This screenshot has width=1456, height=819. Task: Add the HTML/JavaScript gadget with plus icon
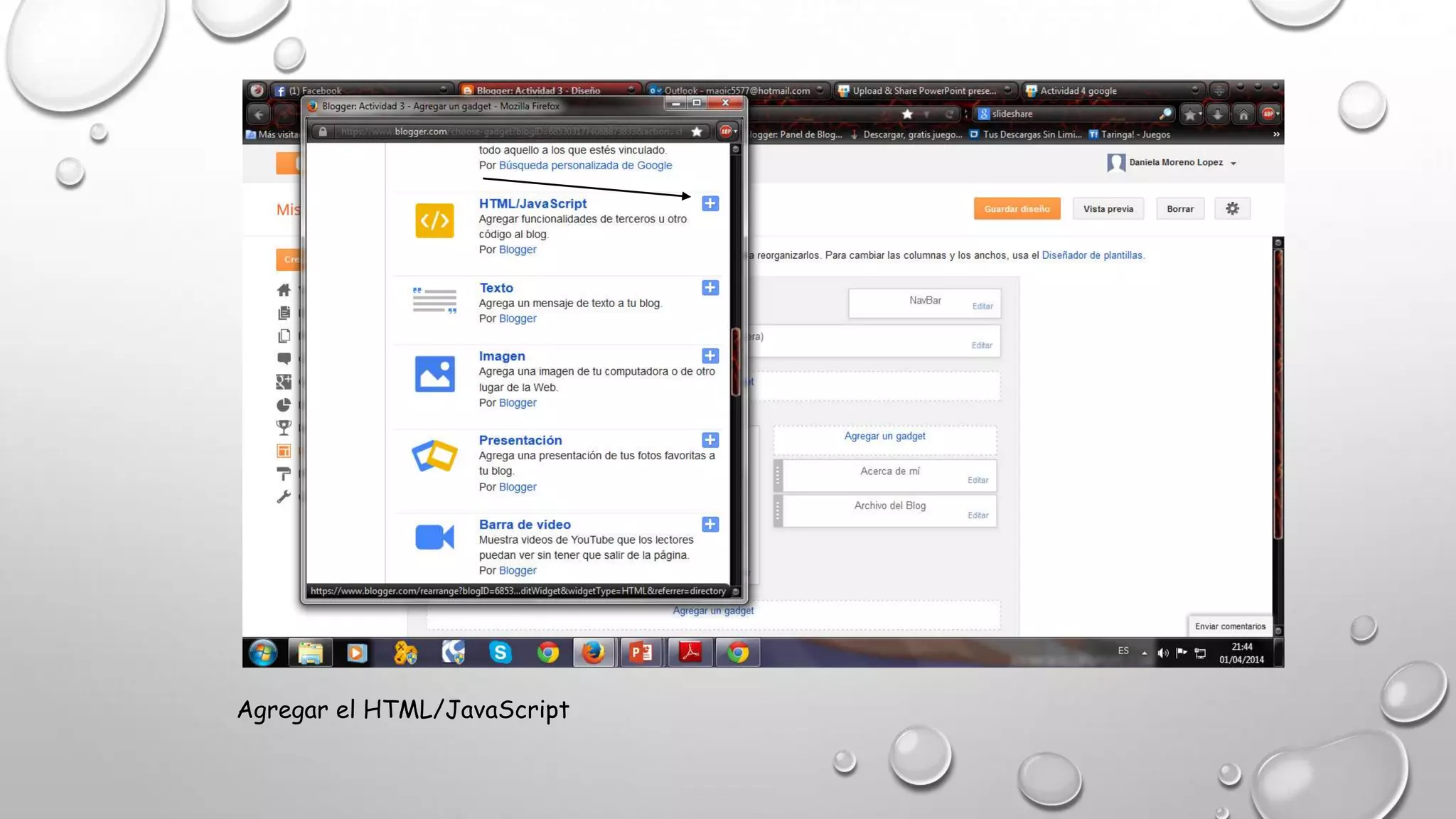point(710,203)
